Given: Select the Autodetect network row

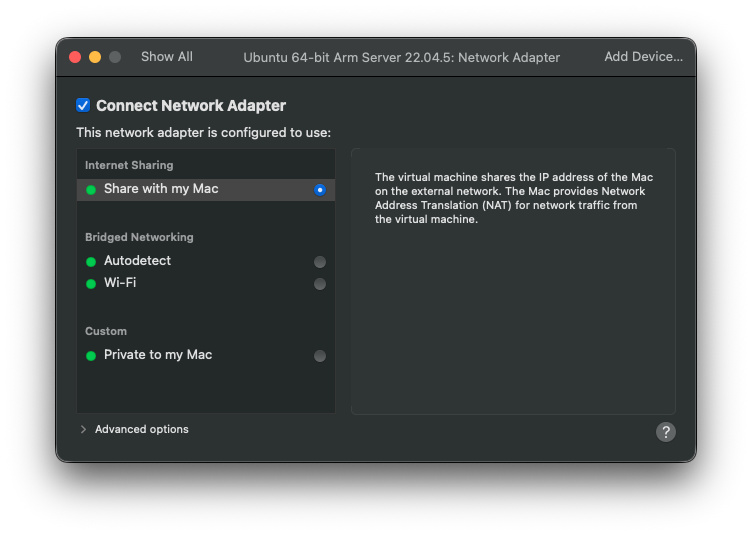Looking at the screenshot, I should 206,261.
